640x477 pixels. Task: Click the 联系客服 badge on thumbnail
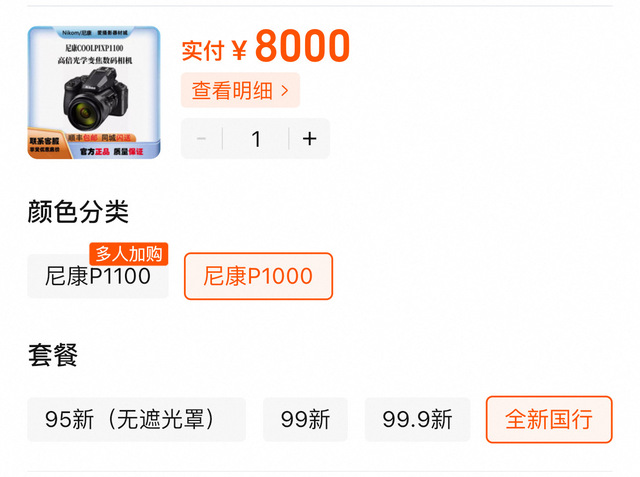click(x=45, y=144)
